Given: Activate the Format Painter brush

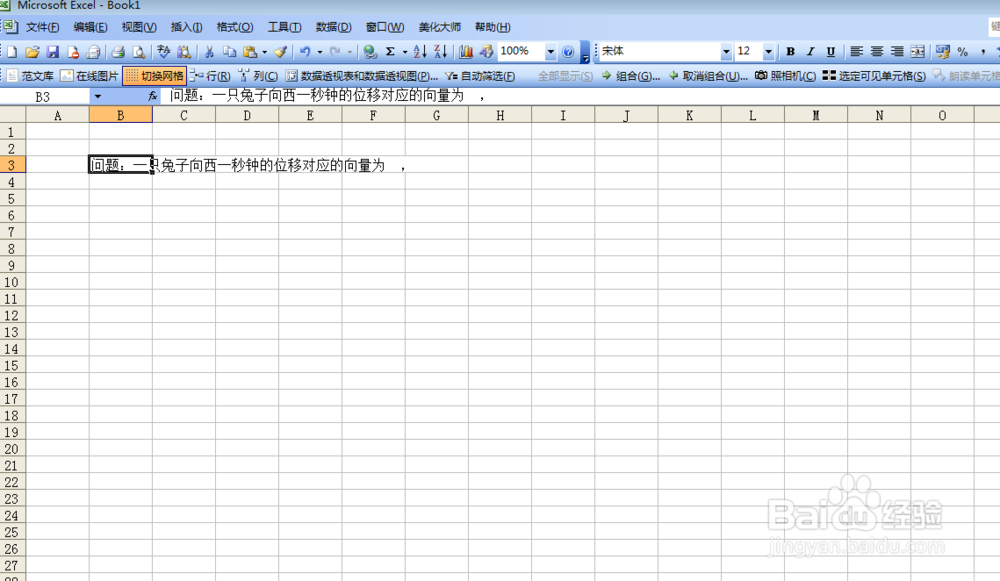Looking at the screenshot, I should (280, 52).
